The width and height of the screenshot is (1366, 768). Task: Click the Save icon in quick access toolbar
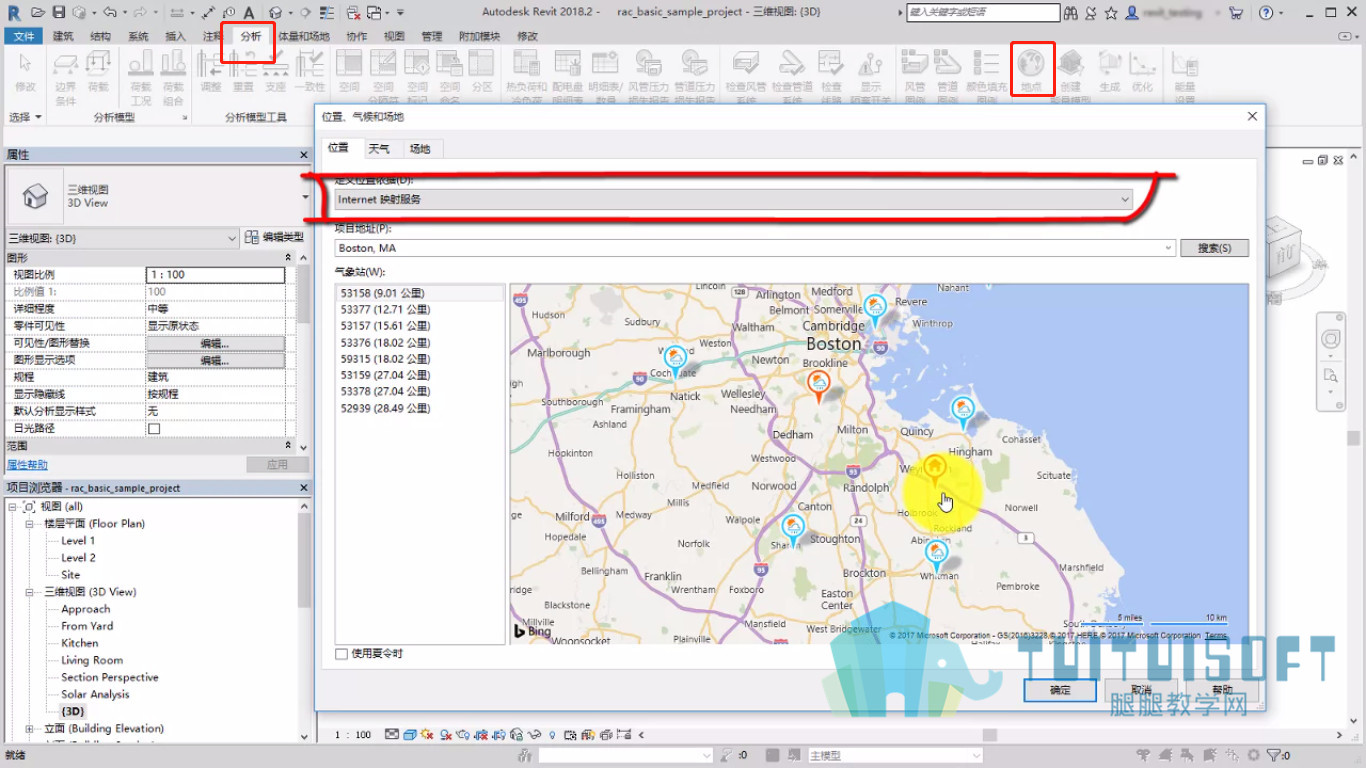58,13
